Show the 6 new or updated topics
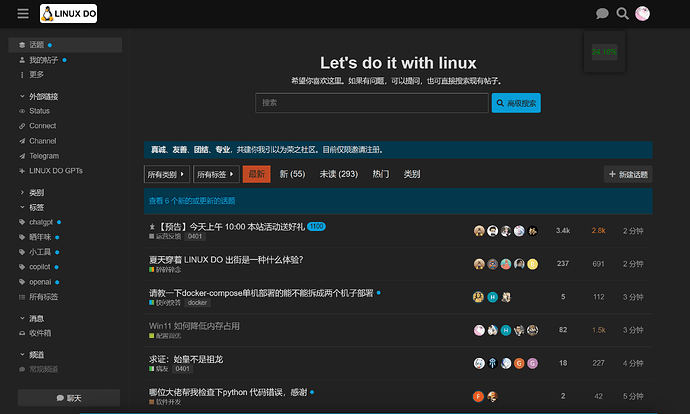690x414 pixels. click(x=192, y=201)
